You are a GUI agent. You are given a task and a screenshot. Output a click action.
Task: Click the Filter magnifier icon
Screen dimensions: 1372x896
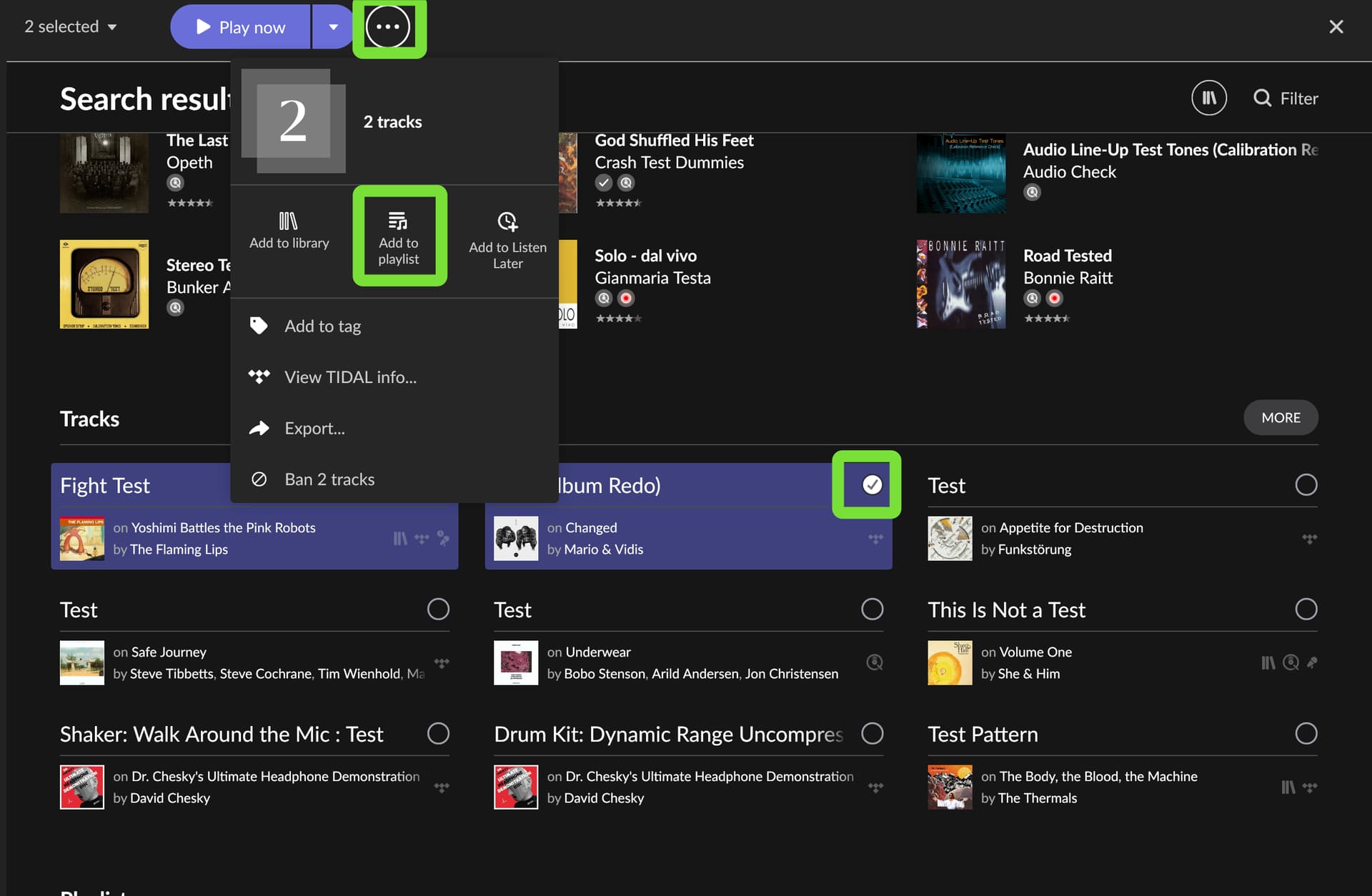click(1263, 98)
